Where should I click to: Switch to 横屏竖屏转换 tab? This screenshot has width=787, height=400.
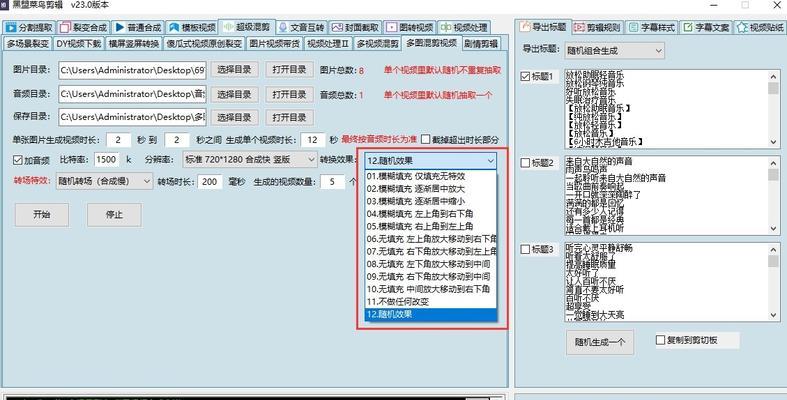point(134,44)
